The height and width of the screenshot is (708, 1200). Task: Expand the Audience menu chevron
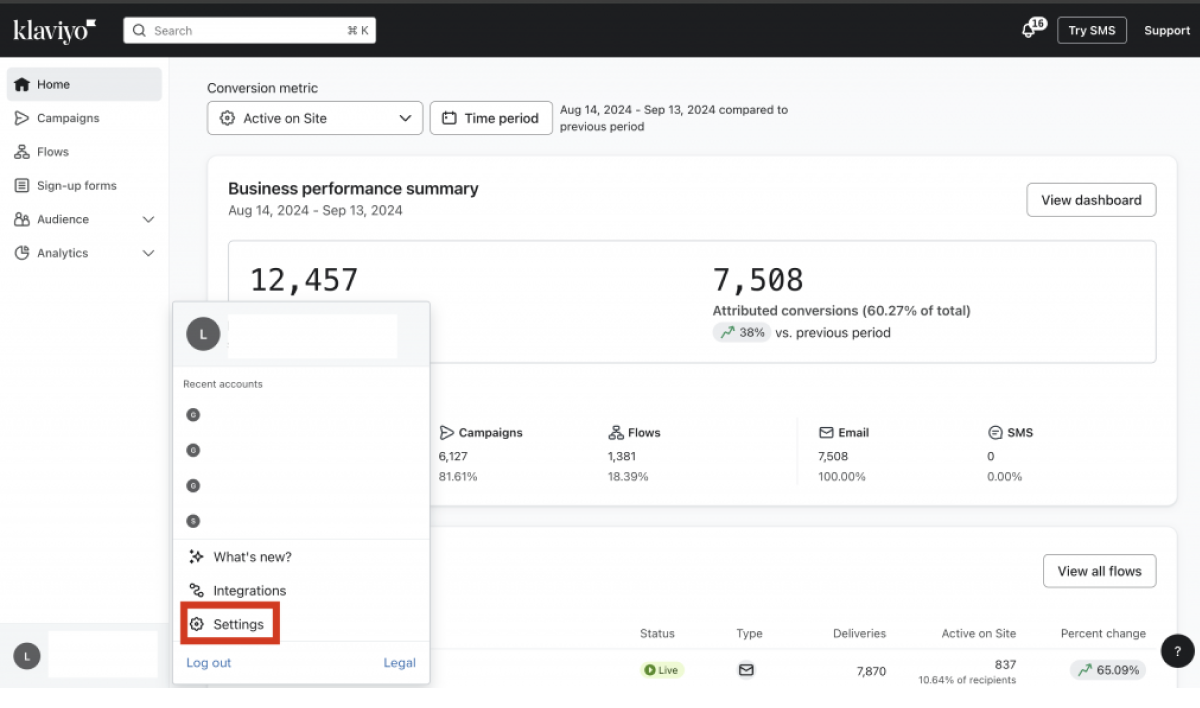point(148,220)
